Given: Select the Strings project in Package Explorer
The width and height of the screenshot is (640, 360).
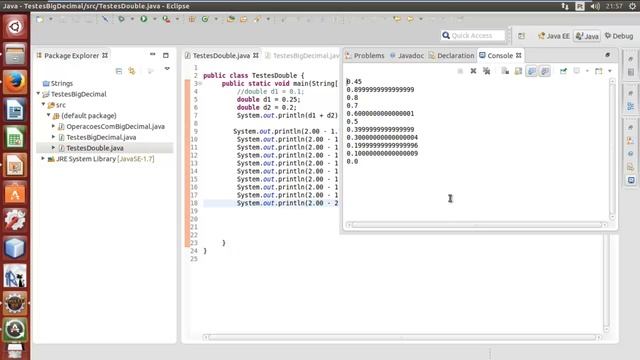Looking at the screenshot, I should 62,83.
